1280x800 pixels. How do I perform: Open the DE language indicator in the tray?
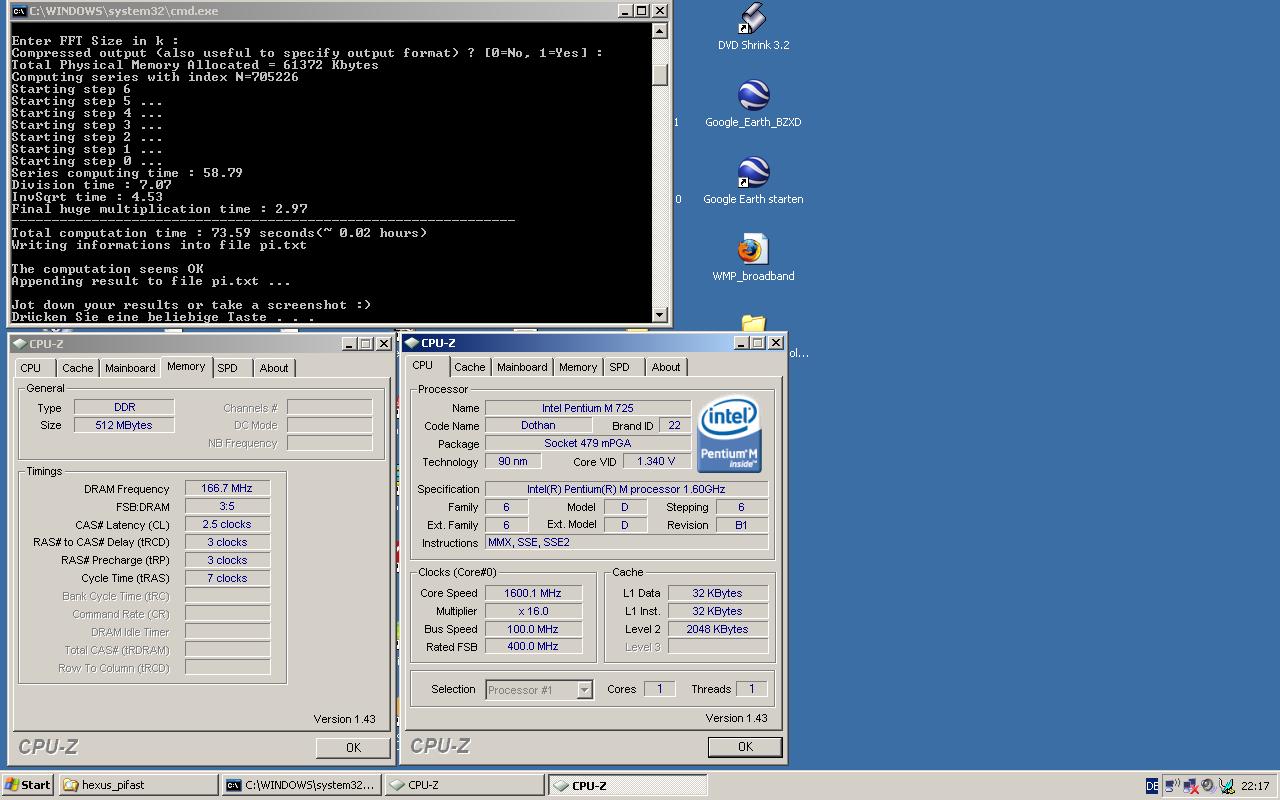coord(1152,786)
